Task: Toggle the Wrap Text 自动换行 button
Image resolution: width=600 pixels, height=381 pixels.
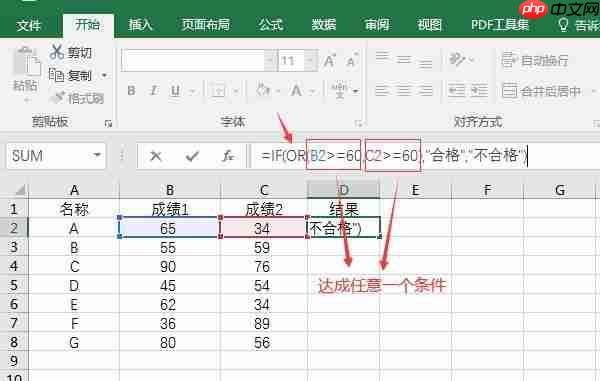Action: [x=535, y=60]
